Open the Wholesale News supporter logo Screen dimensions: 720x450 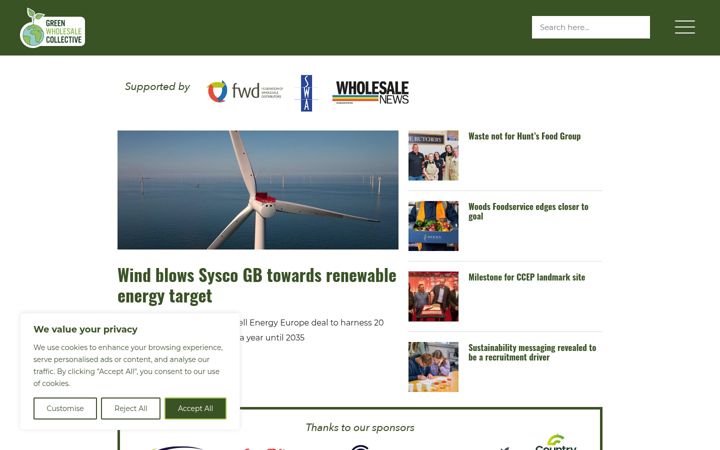point(371,92)
